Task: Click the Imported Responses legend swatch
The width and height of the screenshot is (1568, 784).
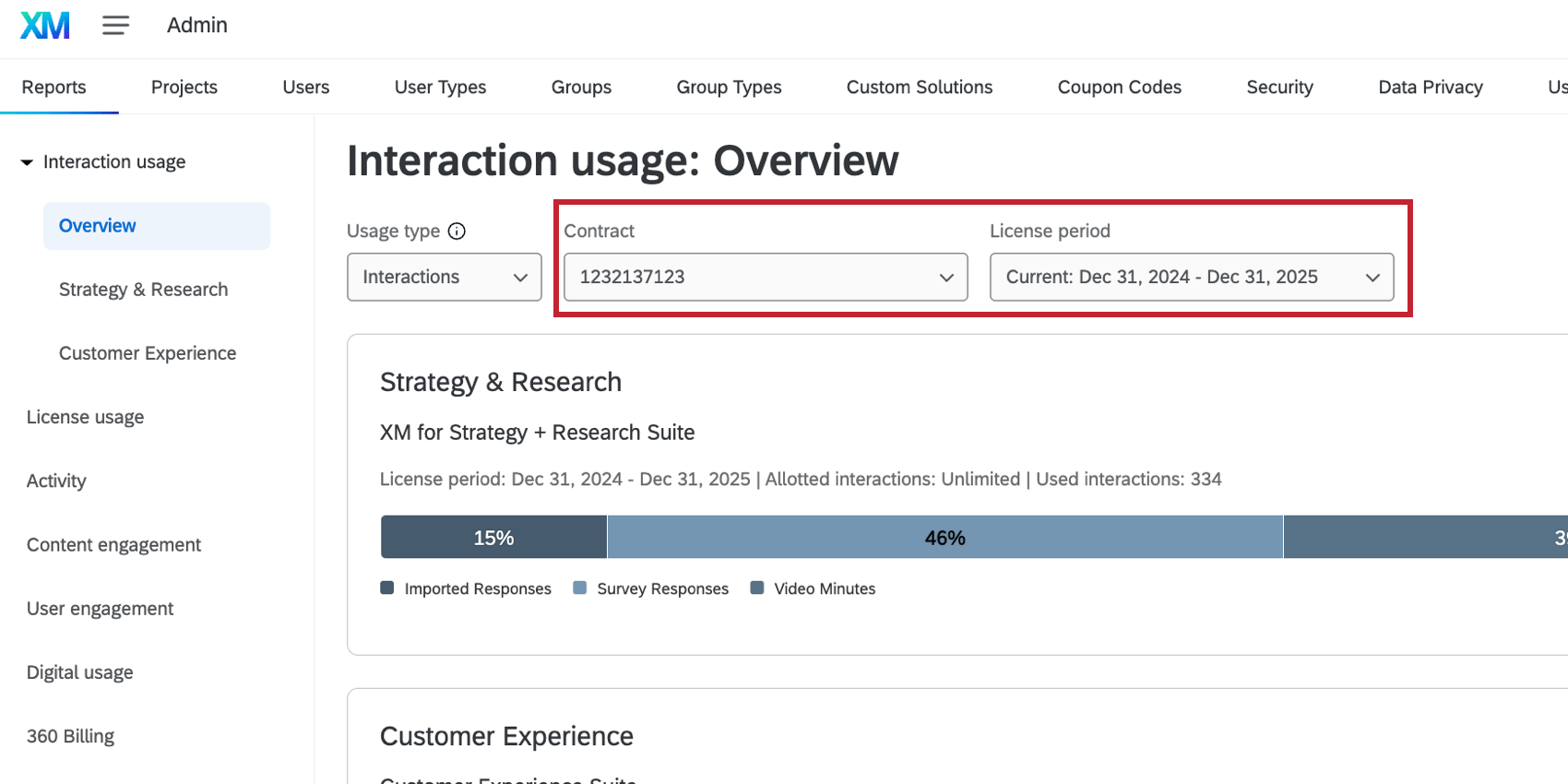Action: [x=387, y=588]
